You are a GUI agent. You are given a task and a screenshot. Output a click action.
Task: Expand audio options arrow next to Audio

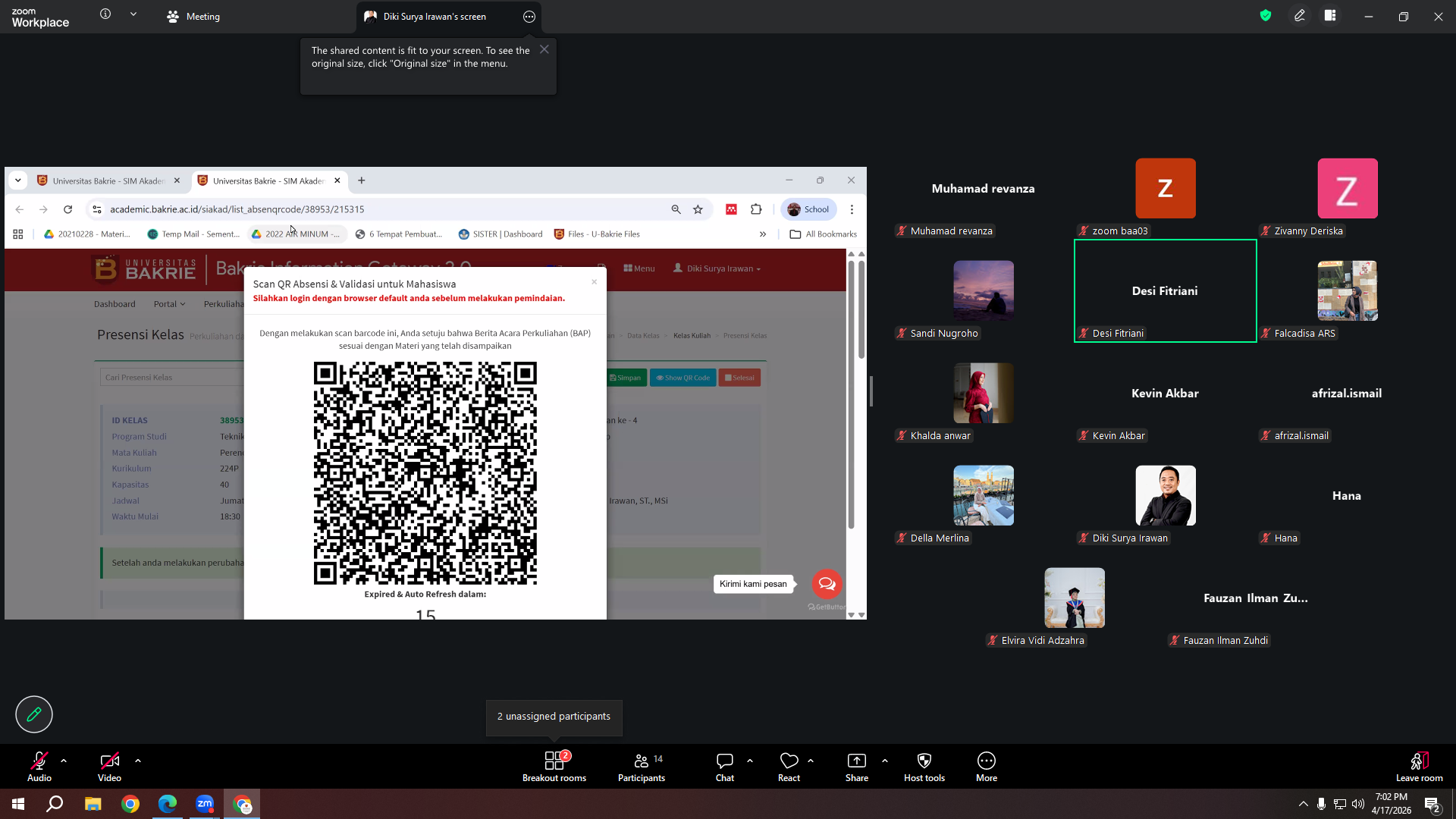point(64,761)
